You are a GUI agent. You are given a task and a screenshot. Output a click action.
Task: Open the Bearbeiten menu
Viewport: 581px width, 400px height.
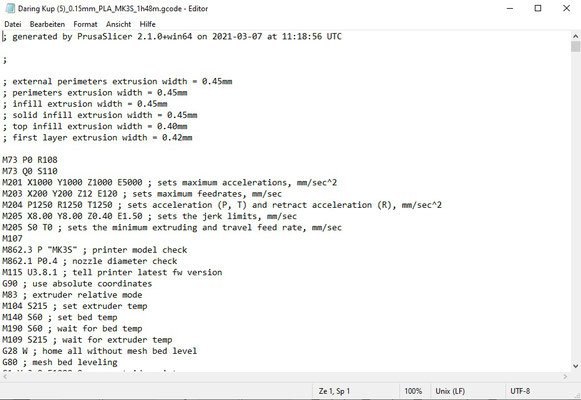click(47, 24)
